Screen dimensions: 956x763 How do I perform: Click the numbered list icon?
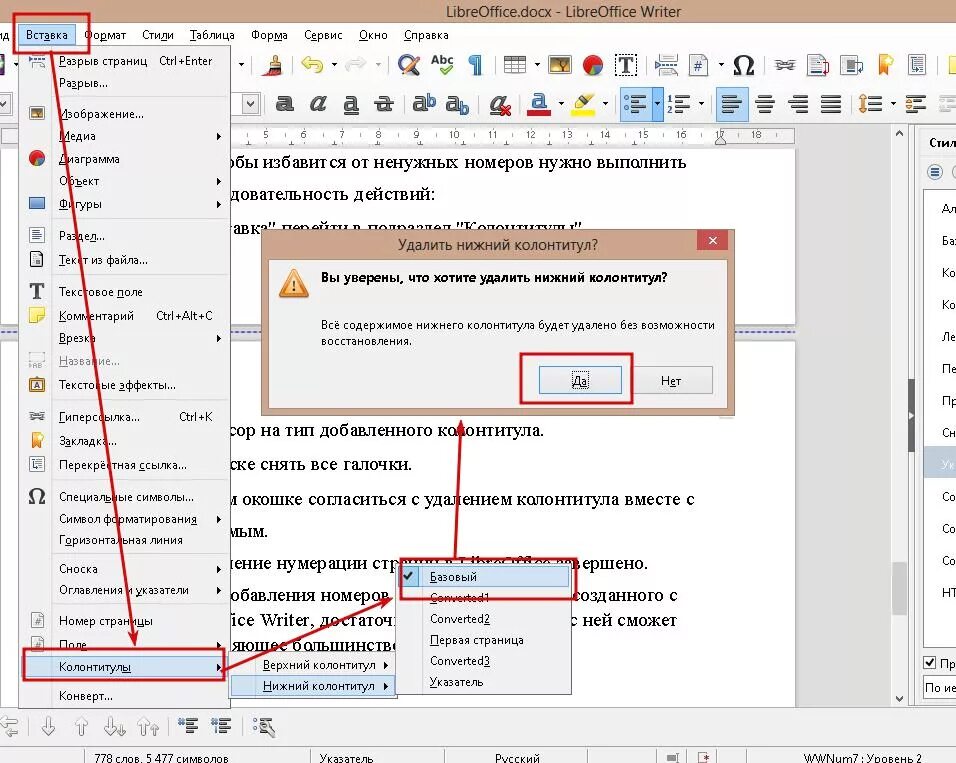click(678, 104)
